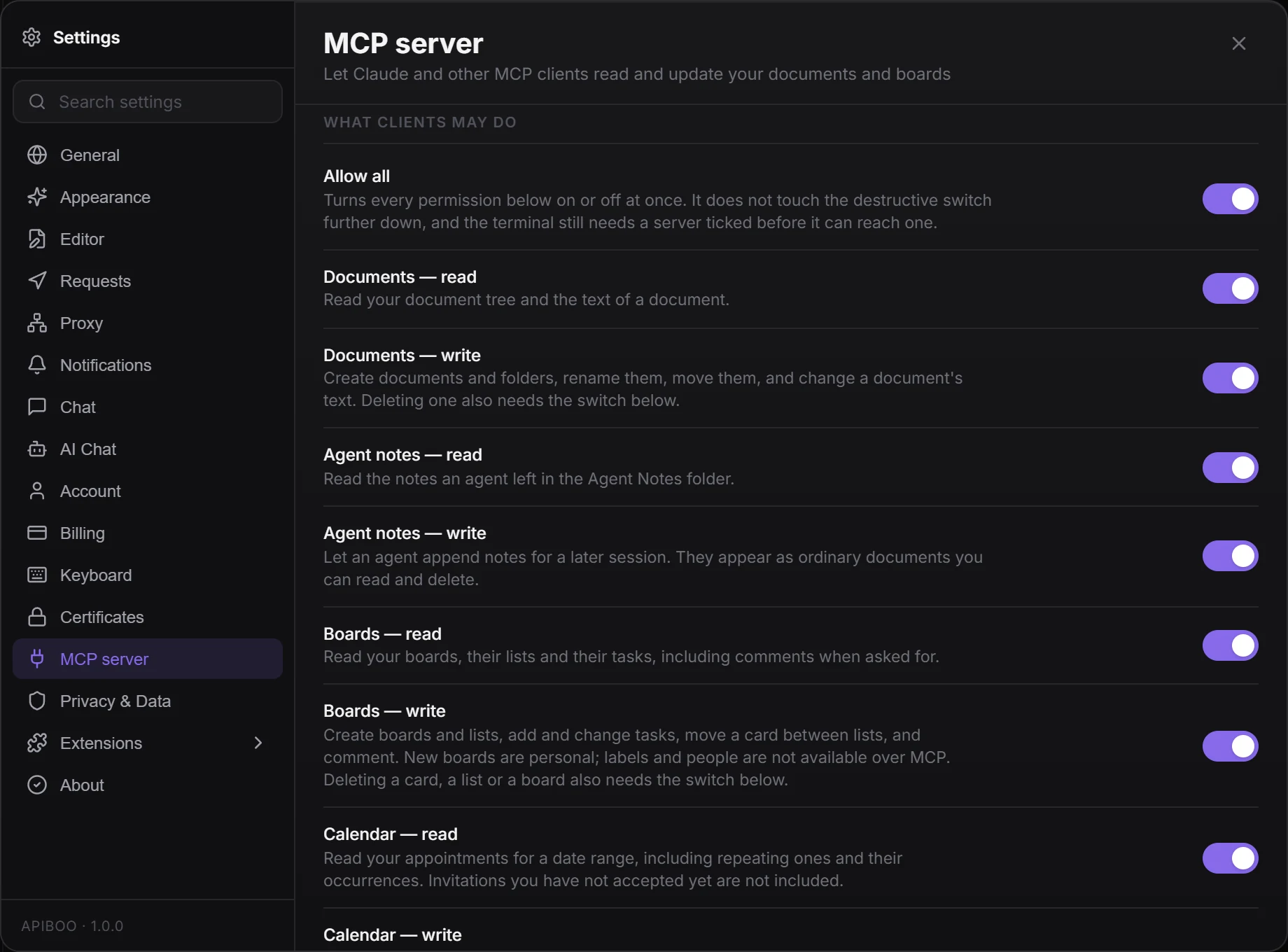Toggle the Allow all switch
This screenshot has width=1288, height=952.
(1231, 199)
